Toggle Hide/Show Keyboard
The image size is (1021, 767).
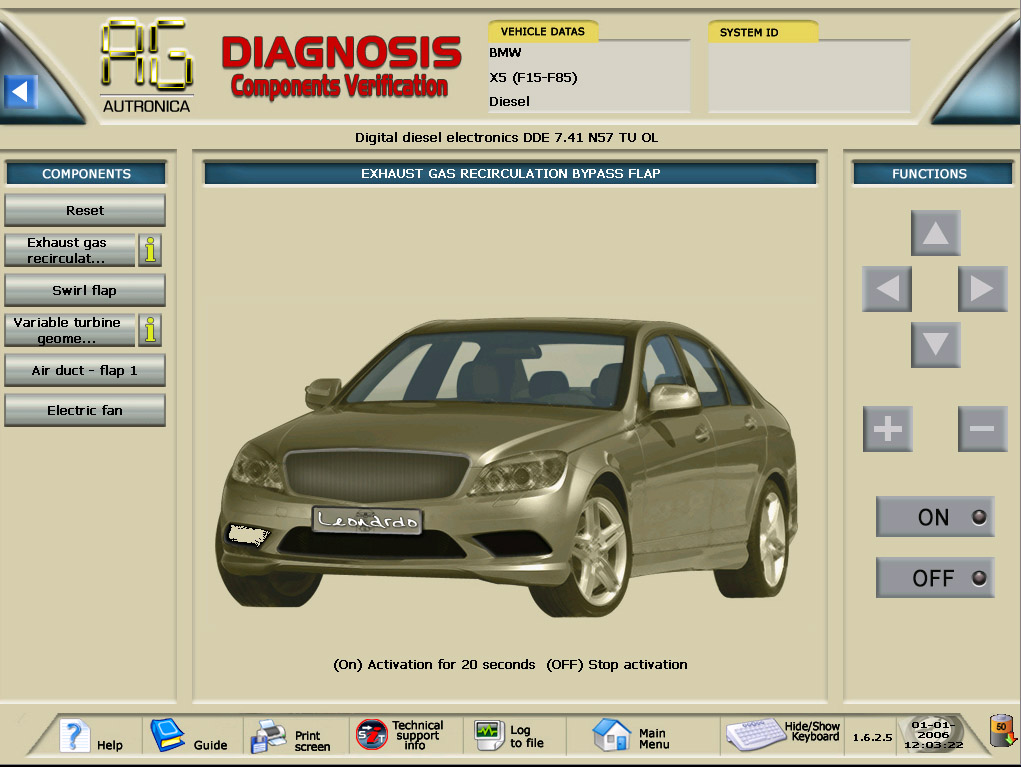[x=783, y=735]
